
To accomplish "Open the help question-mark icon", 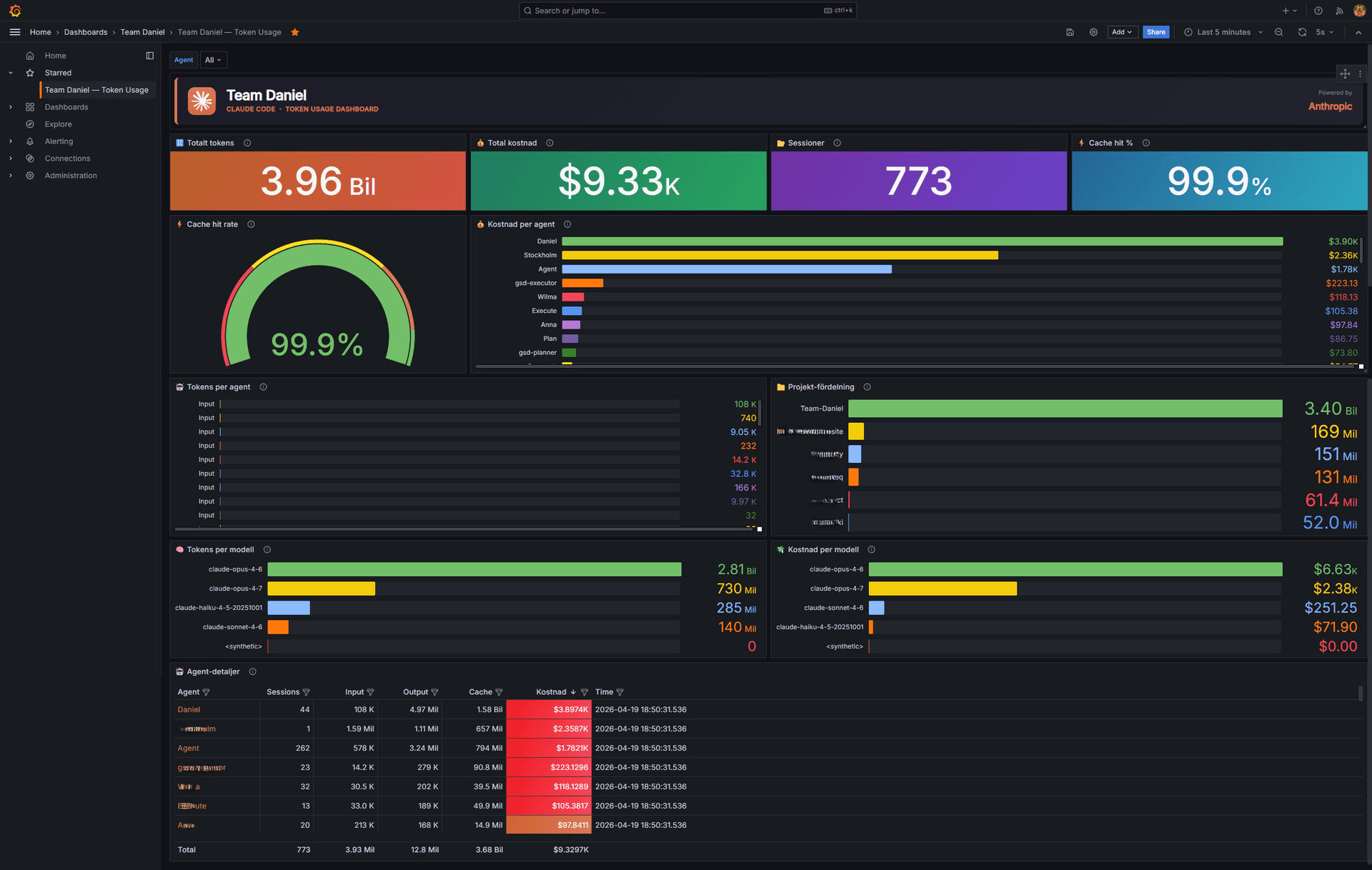I will pyautogui.click(x=1318, y=11).
